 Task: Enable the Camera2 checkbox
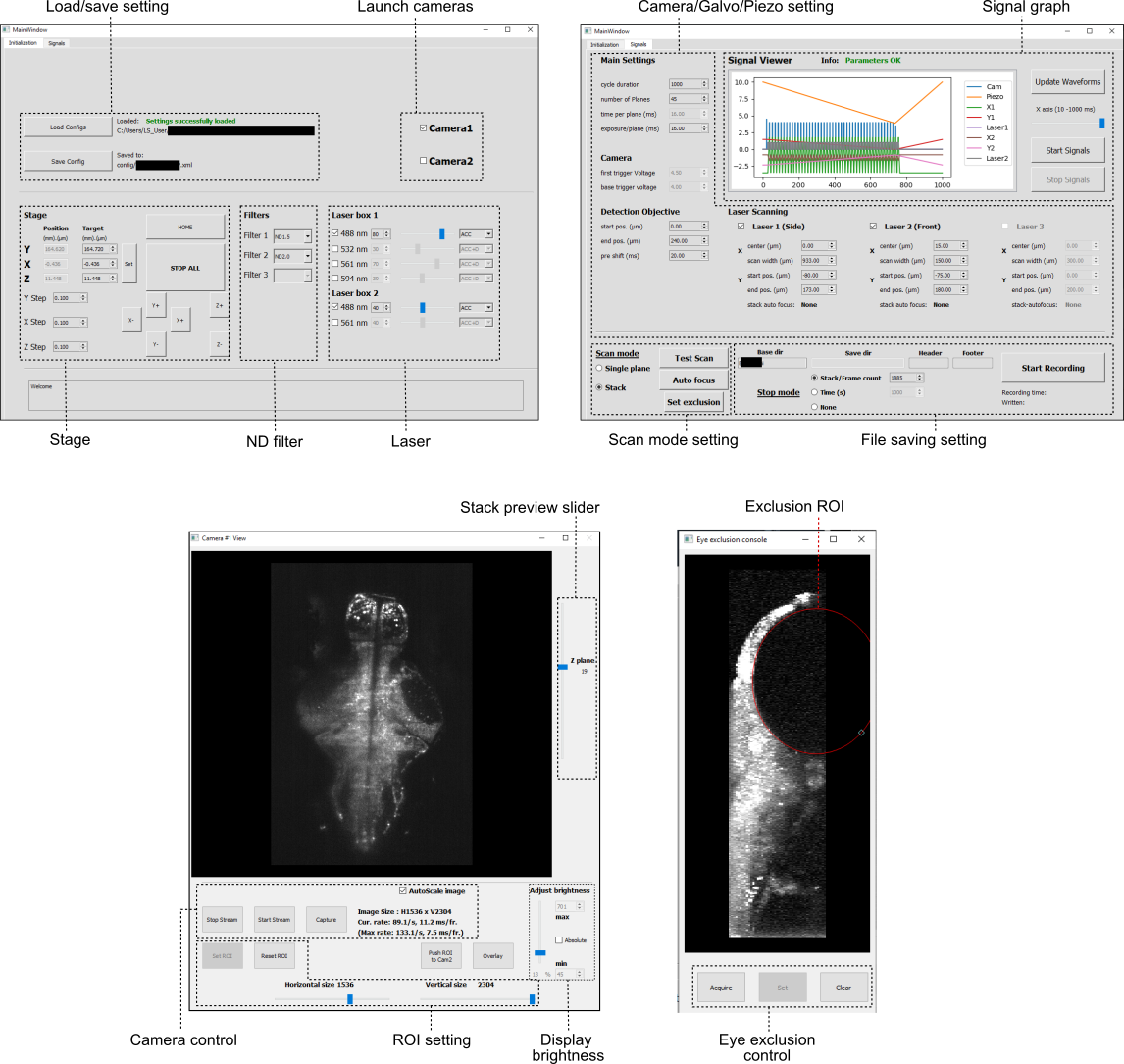(x=423, y=160)
